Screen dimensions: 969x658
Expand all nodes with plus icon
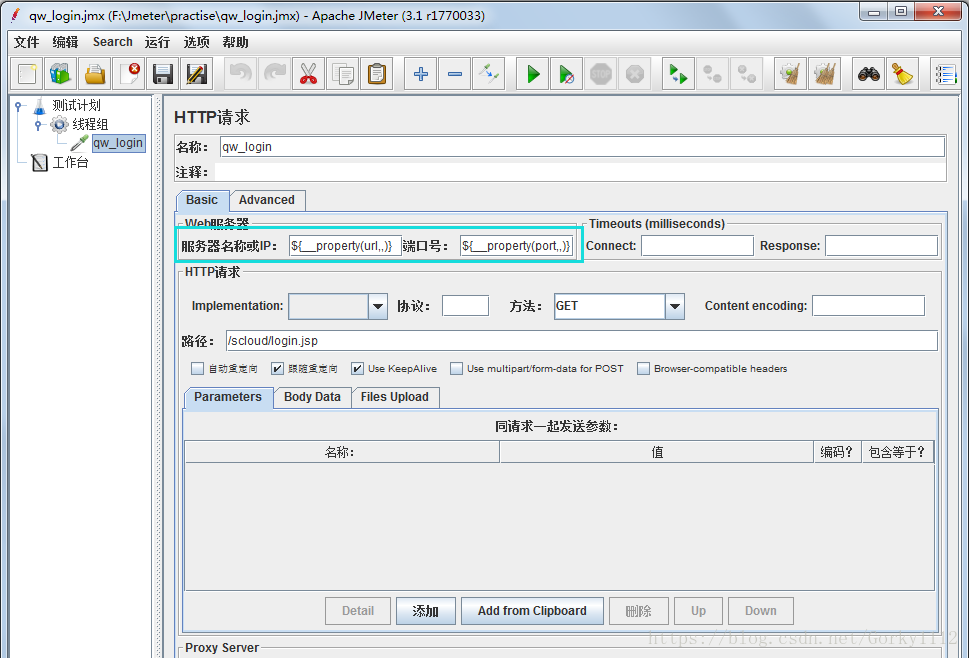click(x=421, y=75)
